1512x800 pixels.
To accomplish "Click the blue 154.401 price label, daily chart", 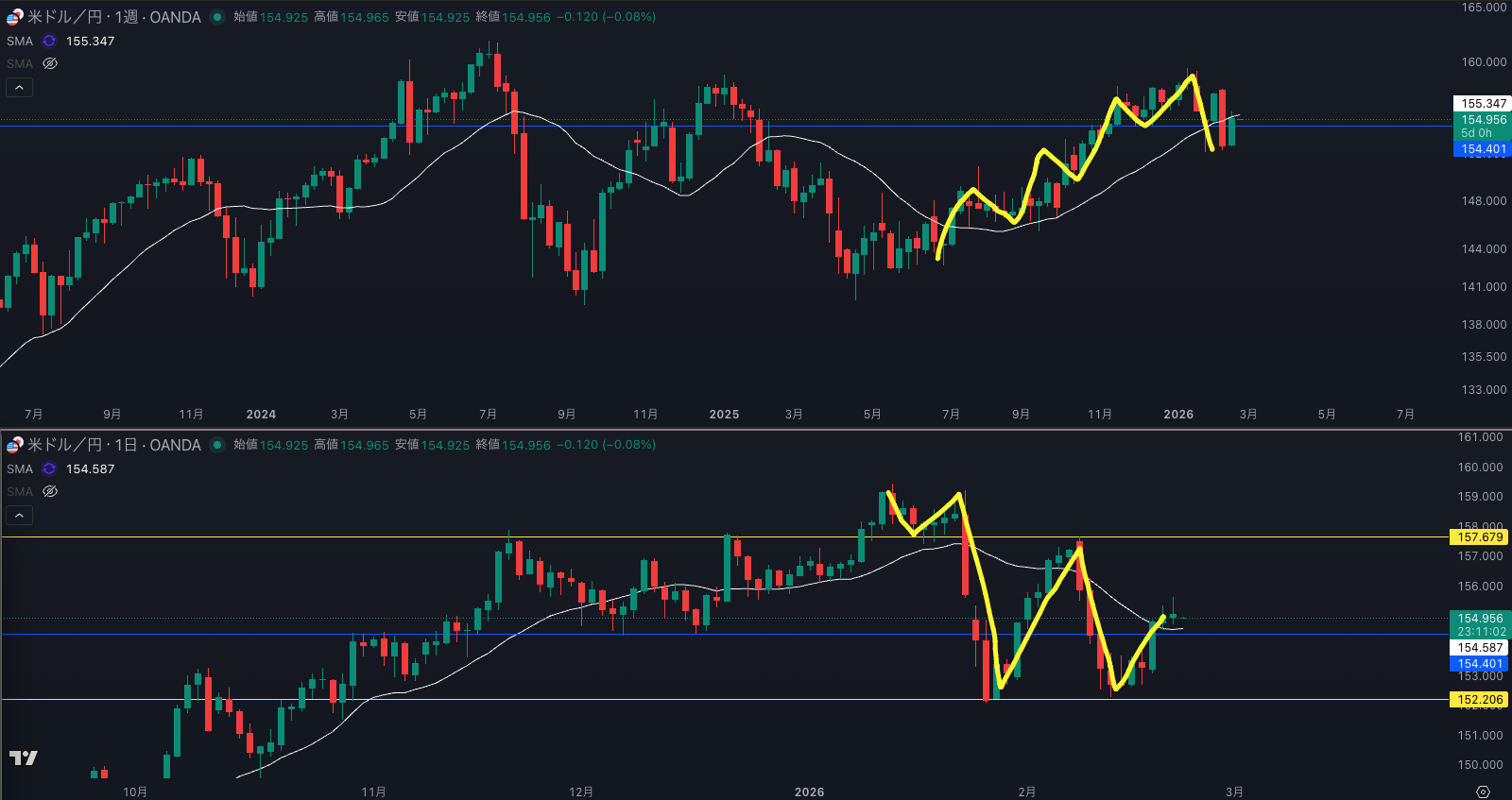I will click(x=1480, y=664).
